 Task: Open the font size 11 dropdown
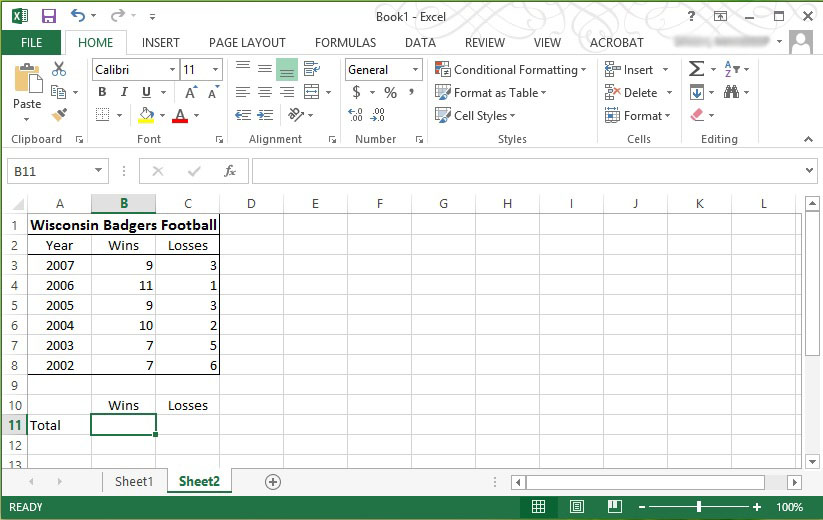[215, 69]
